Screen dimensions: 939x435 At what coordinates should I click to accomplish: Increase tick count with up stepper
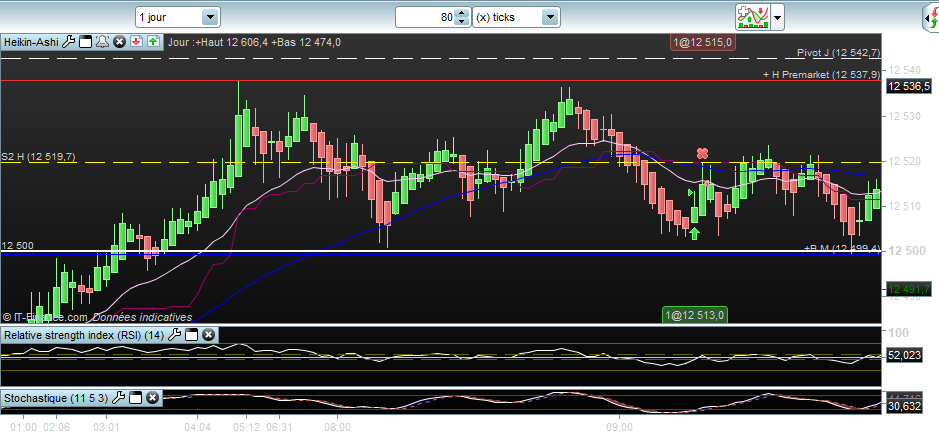[461, 13]
